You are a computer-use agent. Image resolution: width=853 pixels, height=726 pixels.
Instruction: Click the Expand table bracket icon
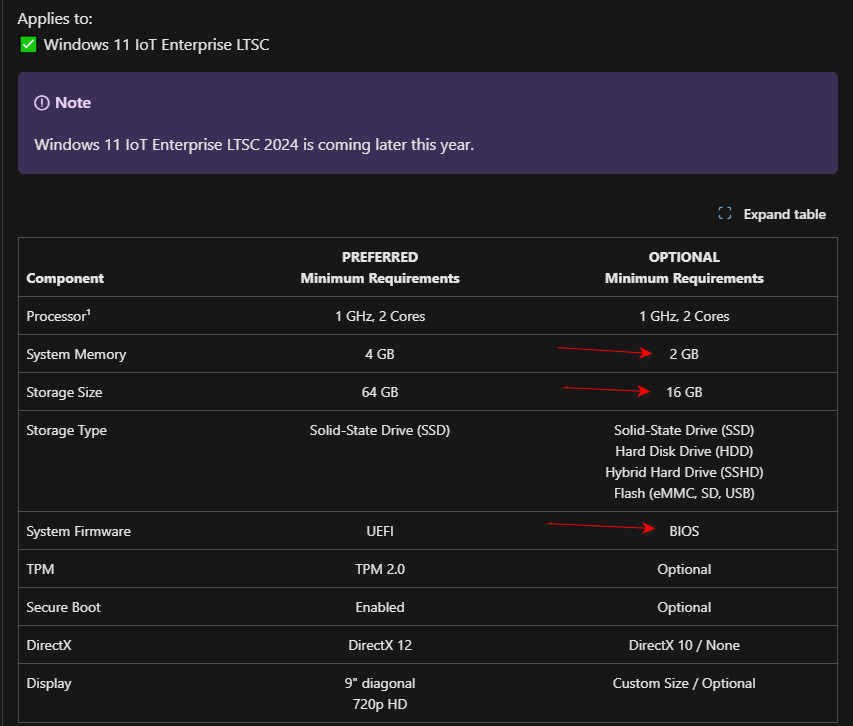[725, 213]
